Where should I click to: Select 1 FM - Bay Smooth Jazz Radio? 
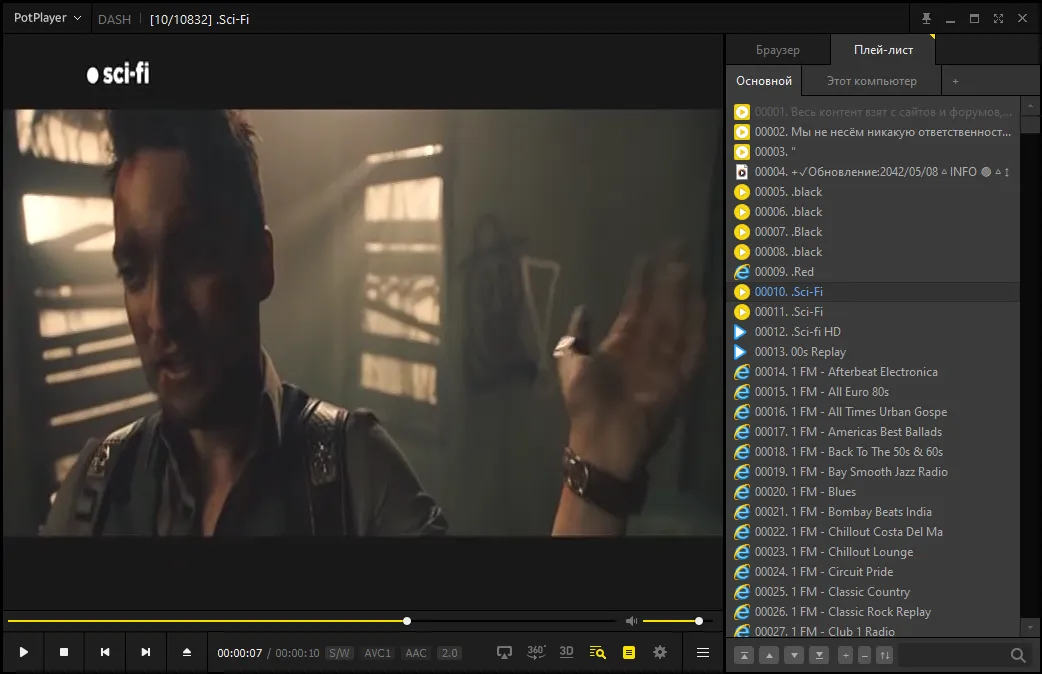(873, 472)
